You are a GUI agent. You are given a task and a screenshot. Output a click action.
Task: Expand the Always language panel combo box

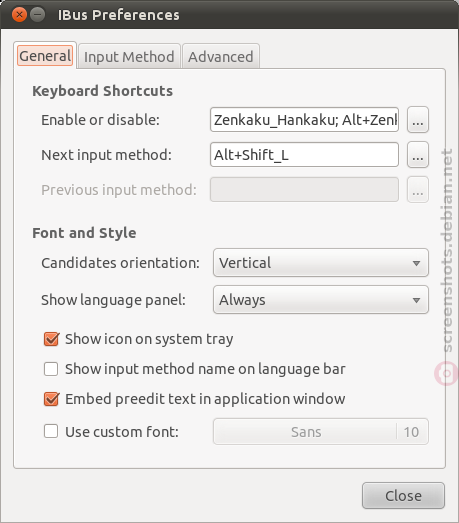321,300
